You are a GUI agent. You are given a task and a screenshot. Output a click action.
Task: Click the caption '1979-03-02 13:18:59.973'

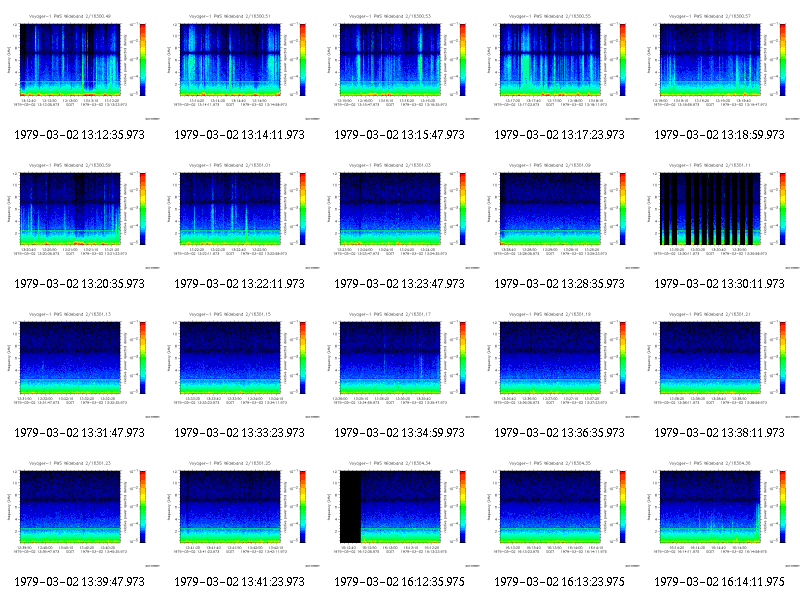click(719, 135)
